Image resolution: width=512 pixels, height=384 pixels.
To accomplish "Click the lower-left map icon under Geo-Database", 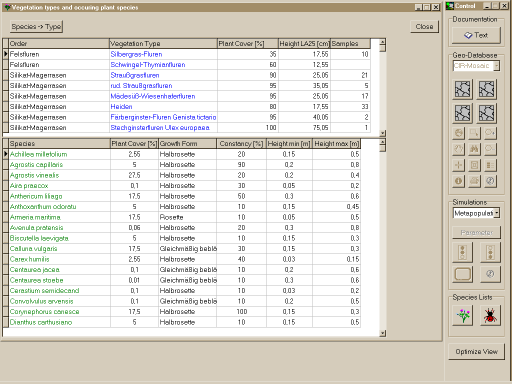I will pos(463,113).
